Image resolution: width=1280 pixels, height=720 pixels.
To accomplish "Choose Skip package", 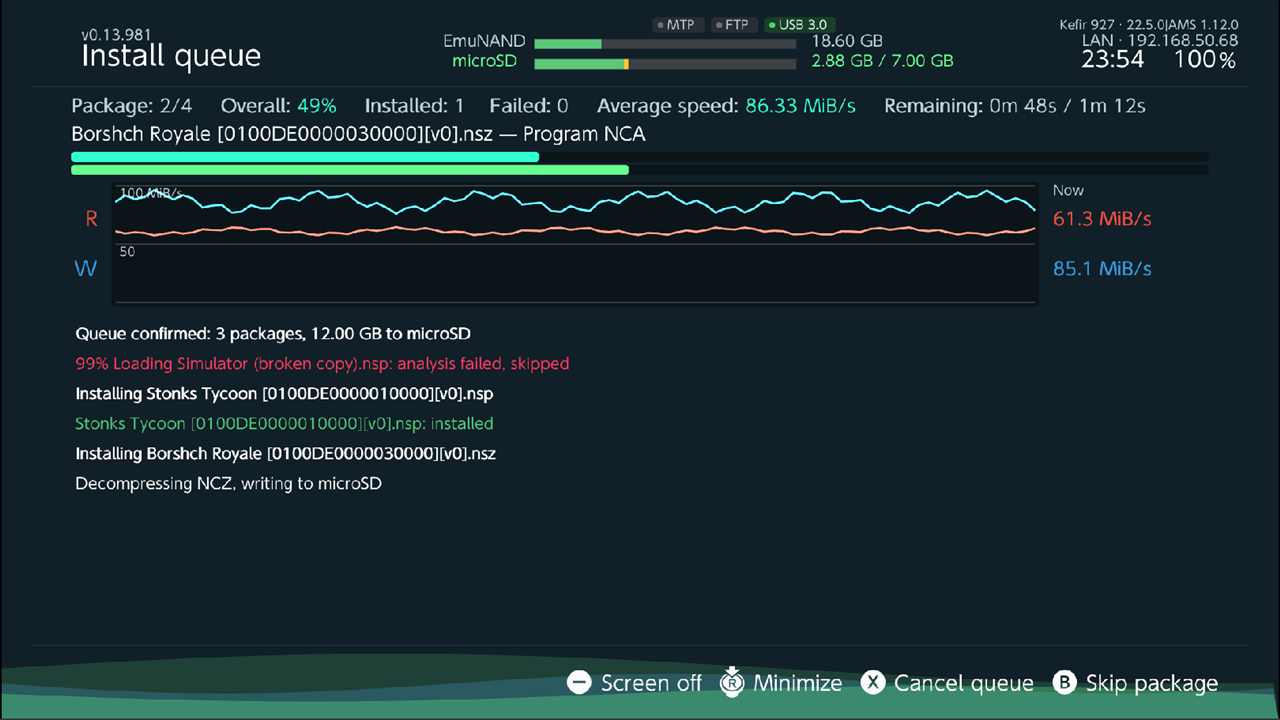I will coord(1152,683).
